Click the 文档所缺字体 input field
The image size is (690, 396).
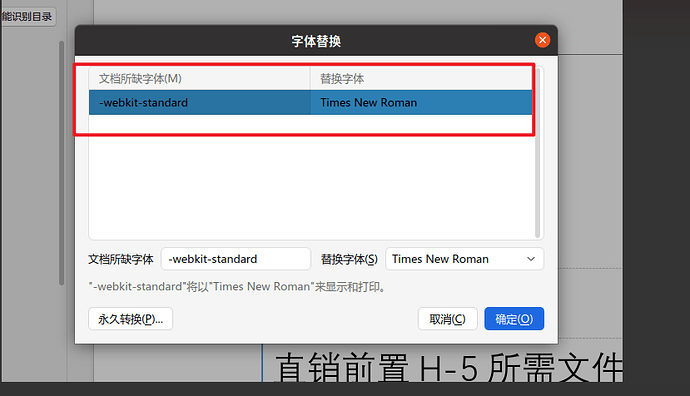click(236, 259)
